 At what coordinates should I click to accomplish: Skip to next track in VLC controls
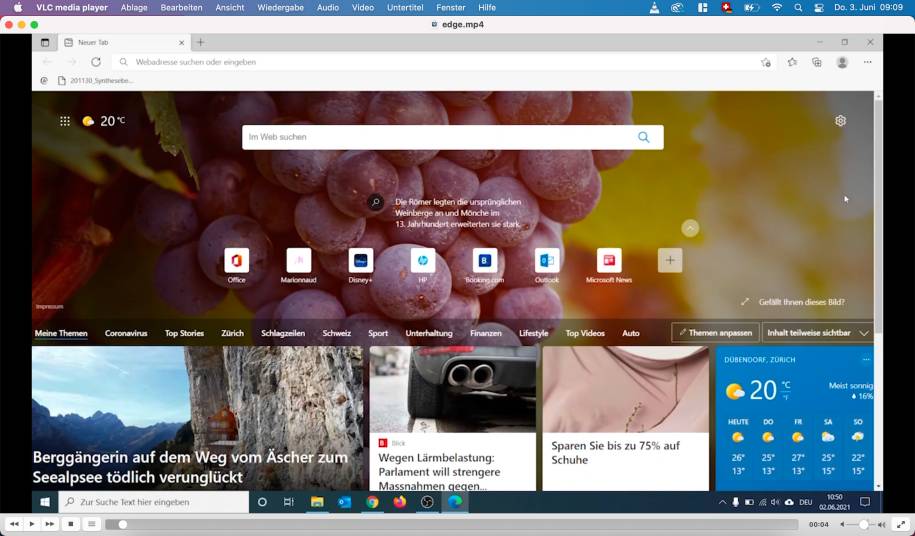click(50, 524)
